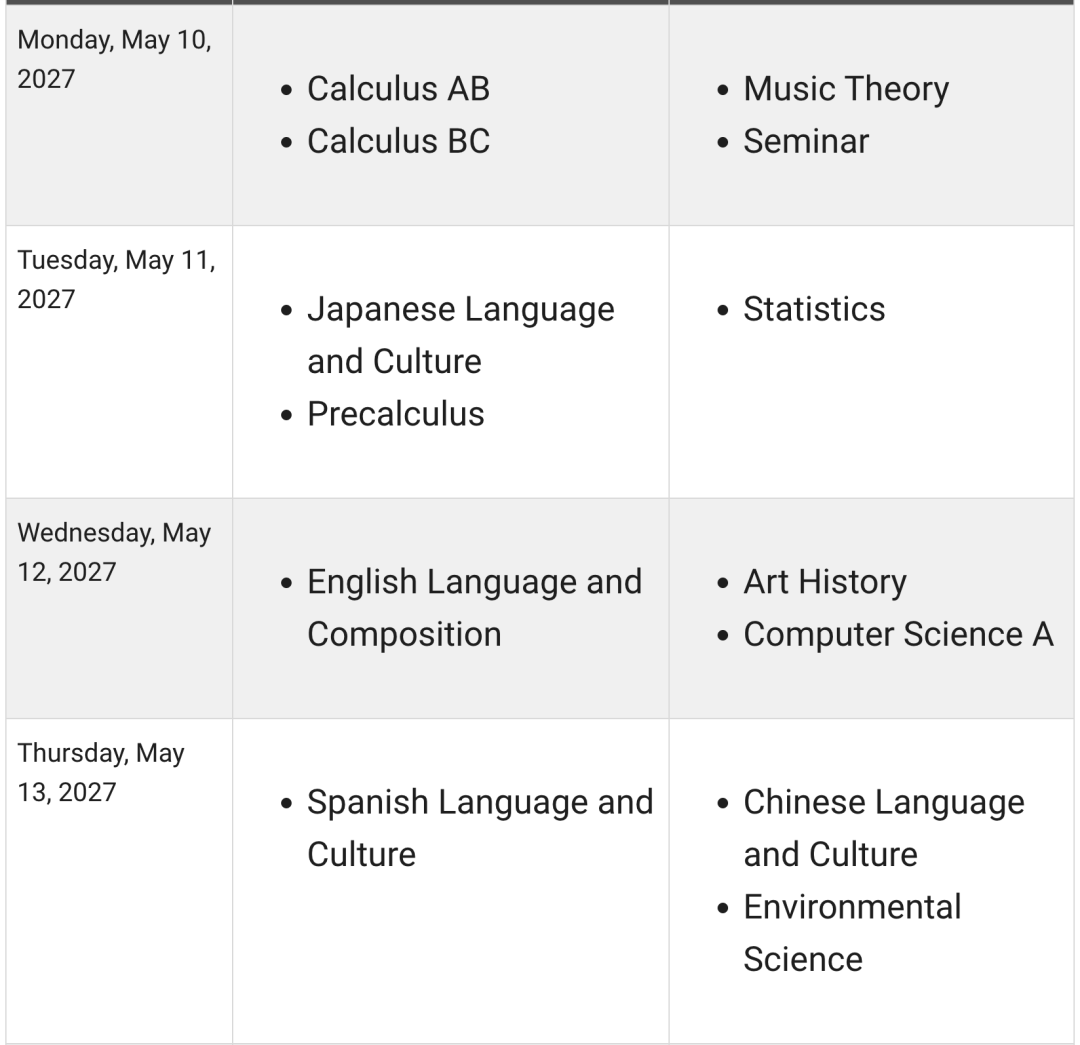
Task: Select English Language and Composition
Action: (x=475, y=608)
